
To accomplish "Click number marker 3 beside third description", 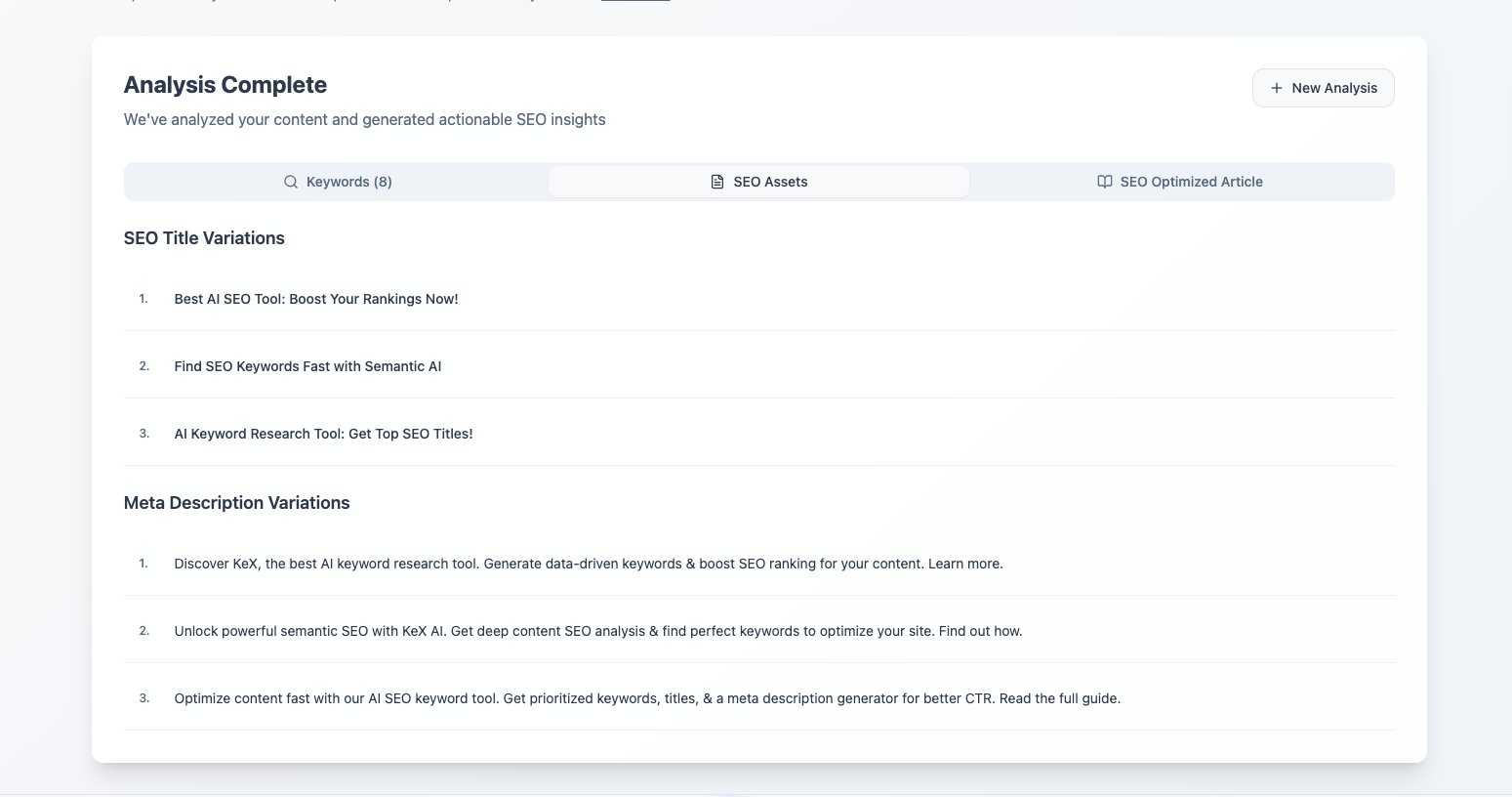I will [143, 698].
